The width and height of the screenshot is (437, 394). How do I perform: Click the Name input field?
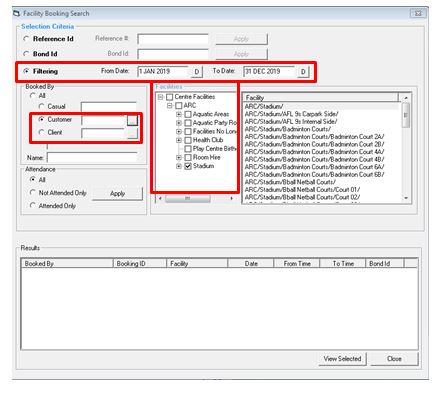tap(92, 158)
